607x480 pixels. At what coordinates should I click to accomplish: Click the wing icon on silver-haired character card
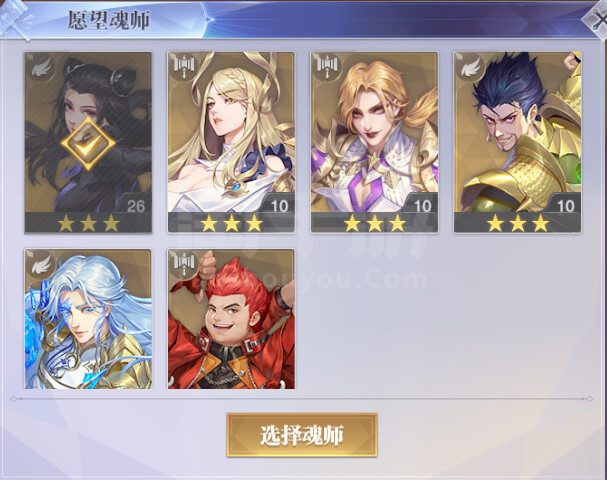pos(41,264)
